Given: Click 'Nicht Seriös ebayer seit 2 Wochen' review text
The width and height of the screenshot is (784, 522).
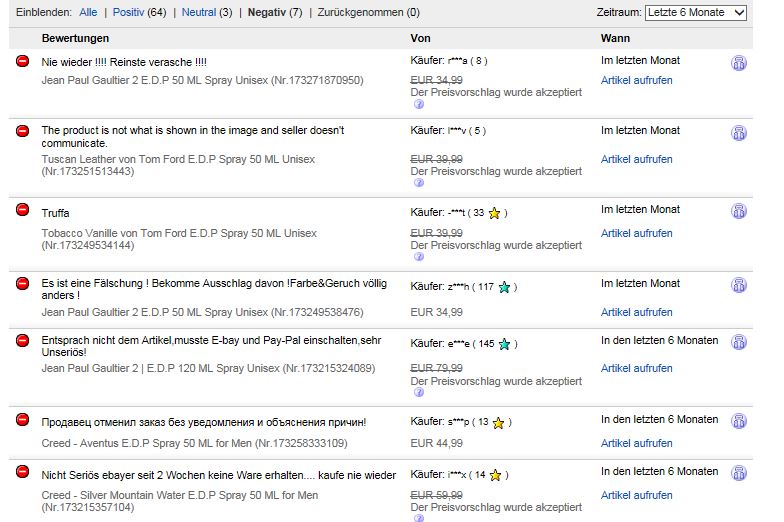Looking at the screenshot, I should pos(218,475).
